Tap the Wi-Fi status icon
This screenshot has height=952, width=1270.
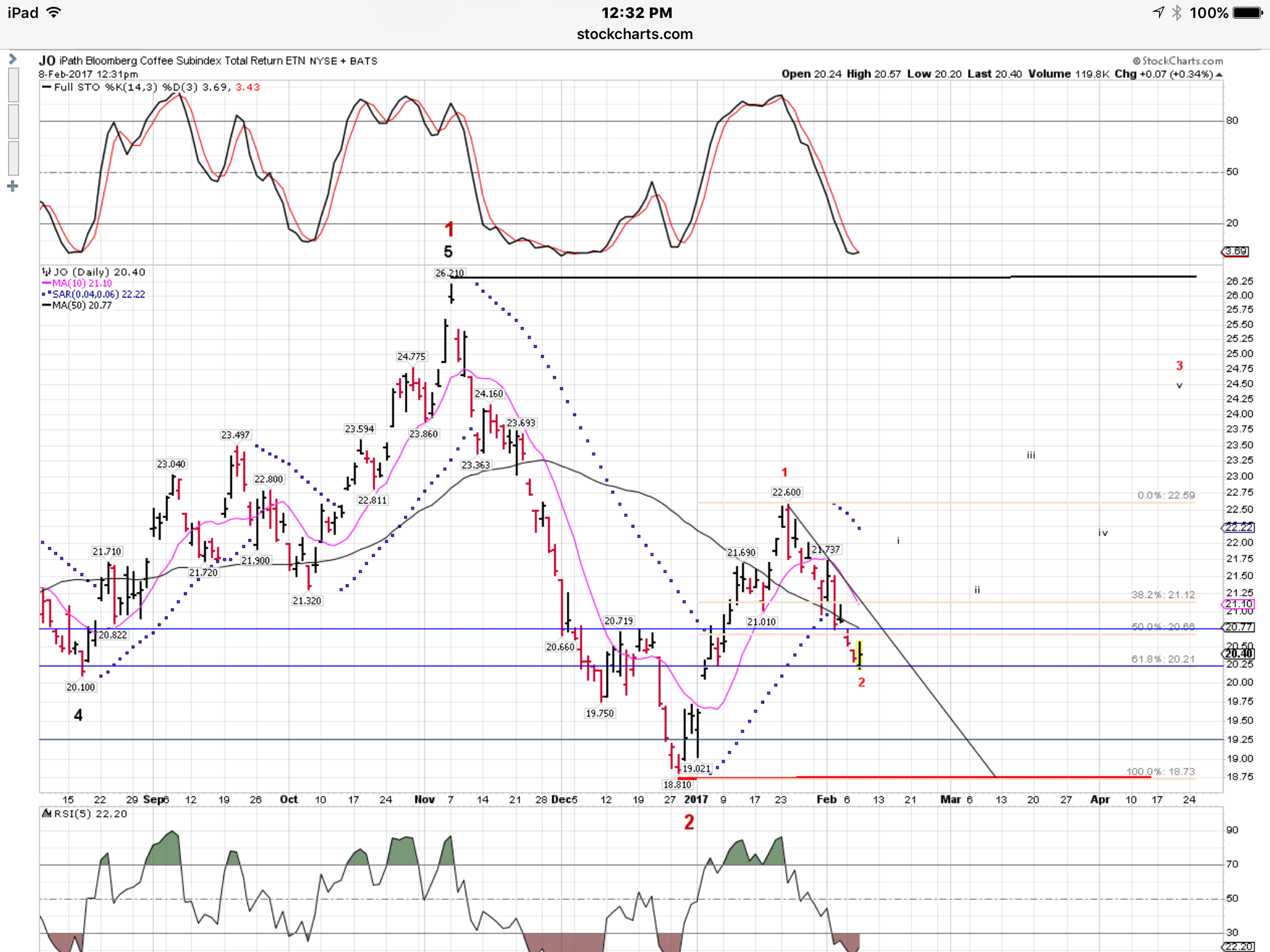pyautogui.click(x=55, y=12)
